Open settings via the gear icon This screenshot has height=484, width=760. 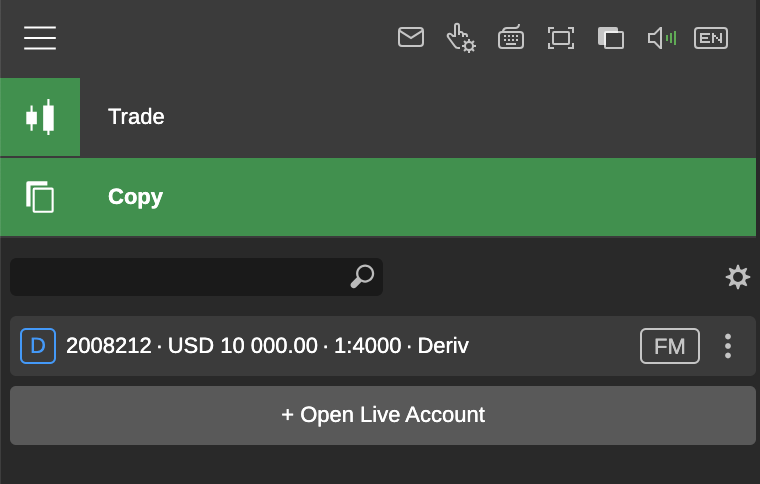pyautogui.click(x=738, y=277)
